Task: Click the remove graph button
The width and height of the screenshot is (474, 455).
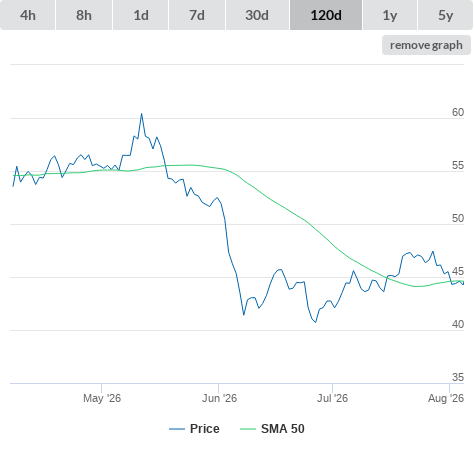Action: point(426,45)
